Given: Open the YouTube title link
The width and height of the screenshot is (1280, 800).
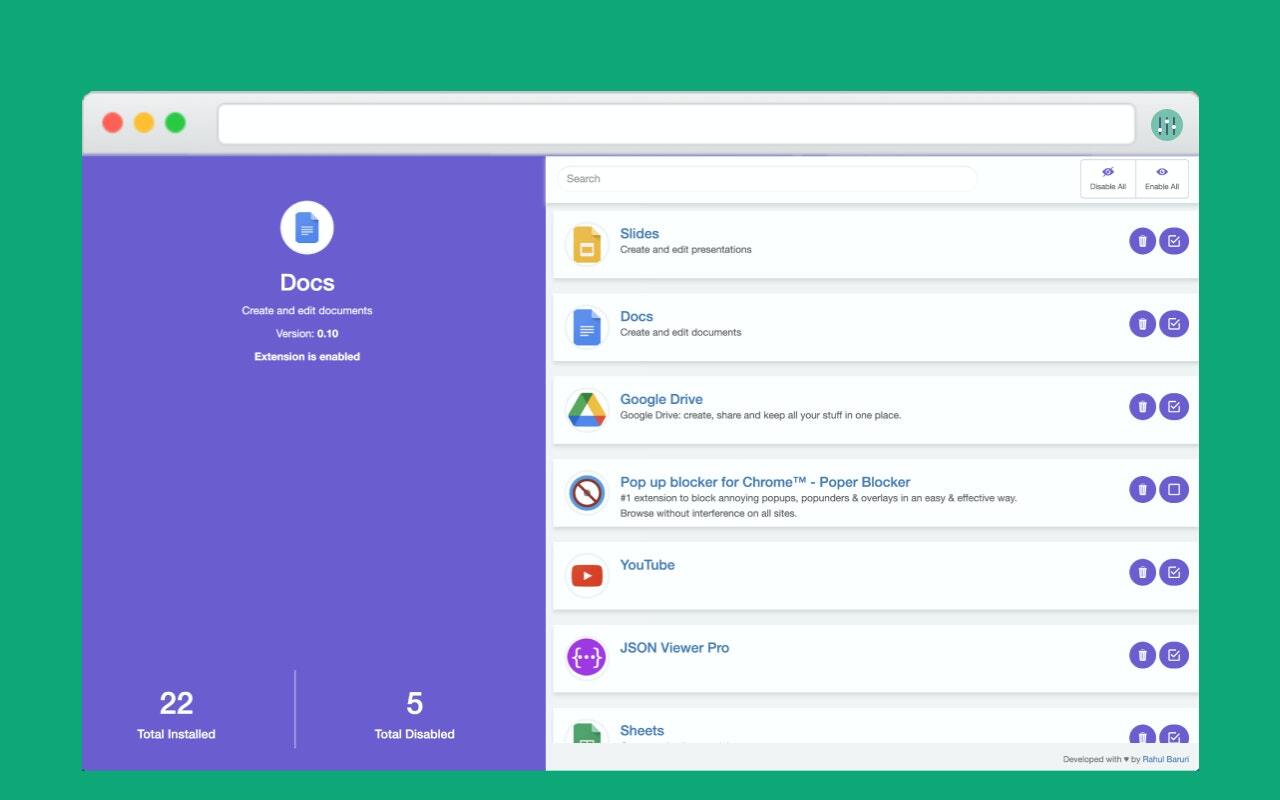Looking at the screenshot, I should click(647, 565).
